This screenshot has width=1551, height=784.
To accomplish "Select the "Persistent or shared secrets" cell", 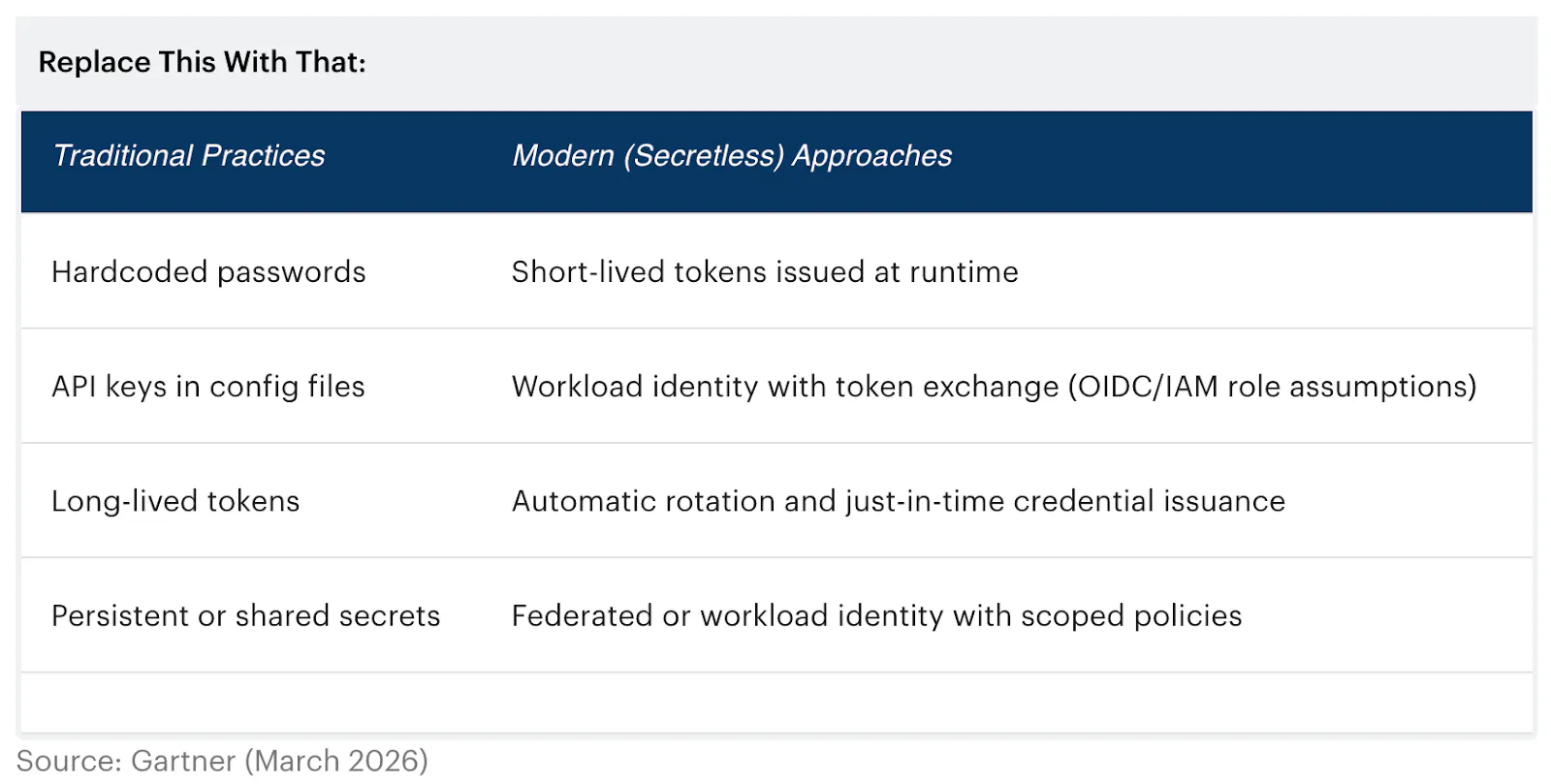I will [x=245, y=616].
